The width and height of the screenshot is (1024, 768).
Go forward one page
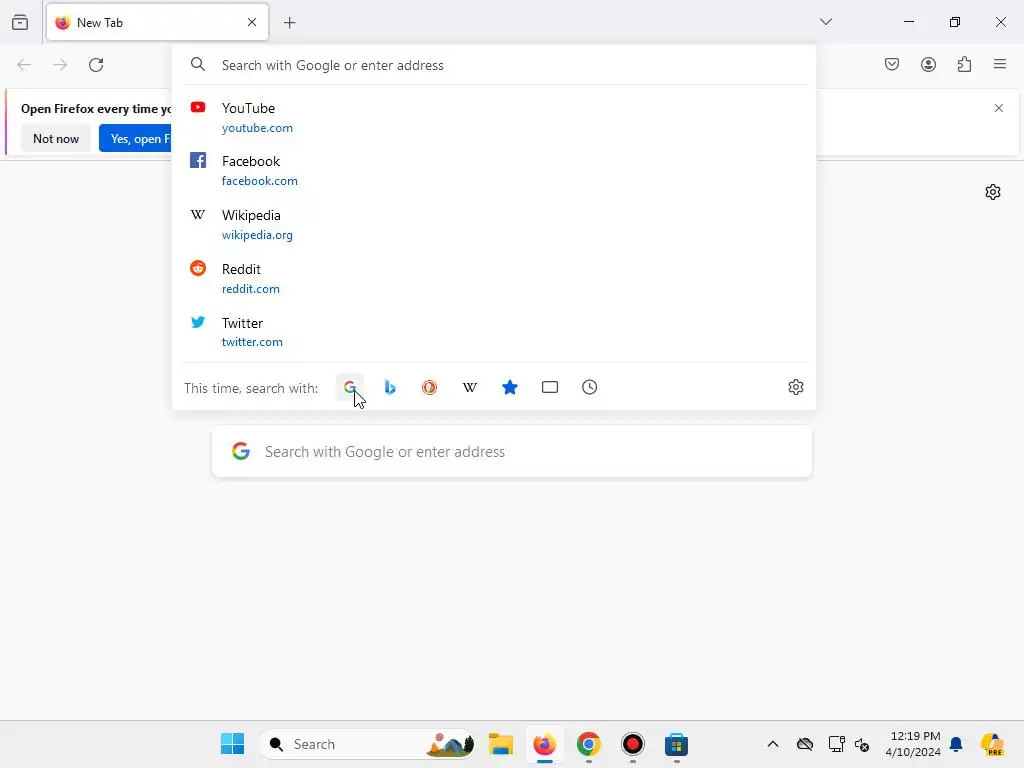pyautogui.click(x=60, y=65)
